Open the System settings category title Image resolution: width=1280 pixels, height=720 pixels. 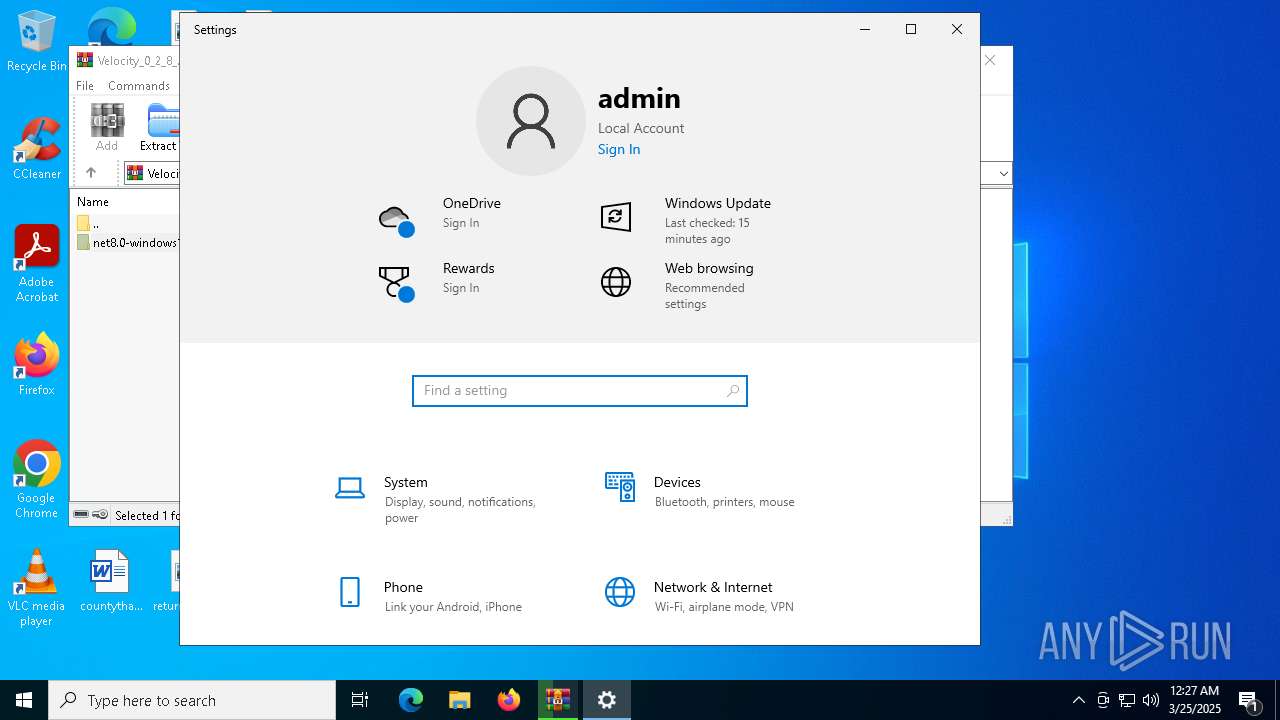click(406, 482)
